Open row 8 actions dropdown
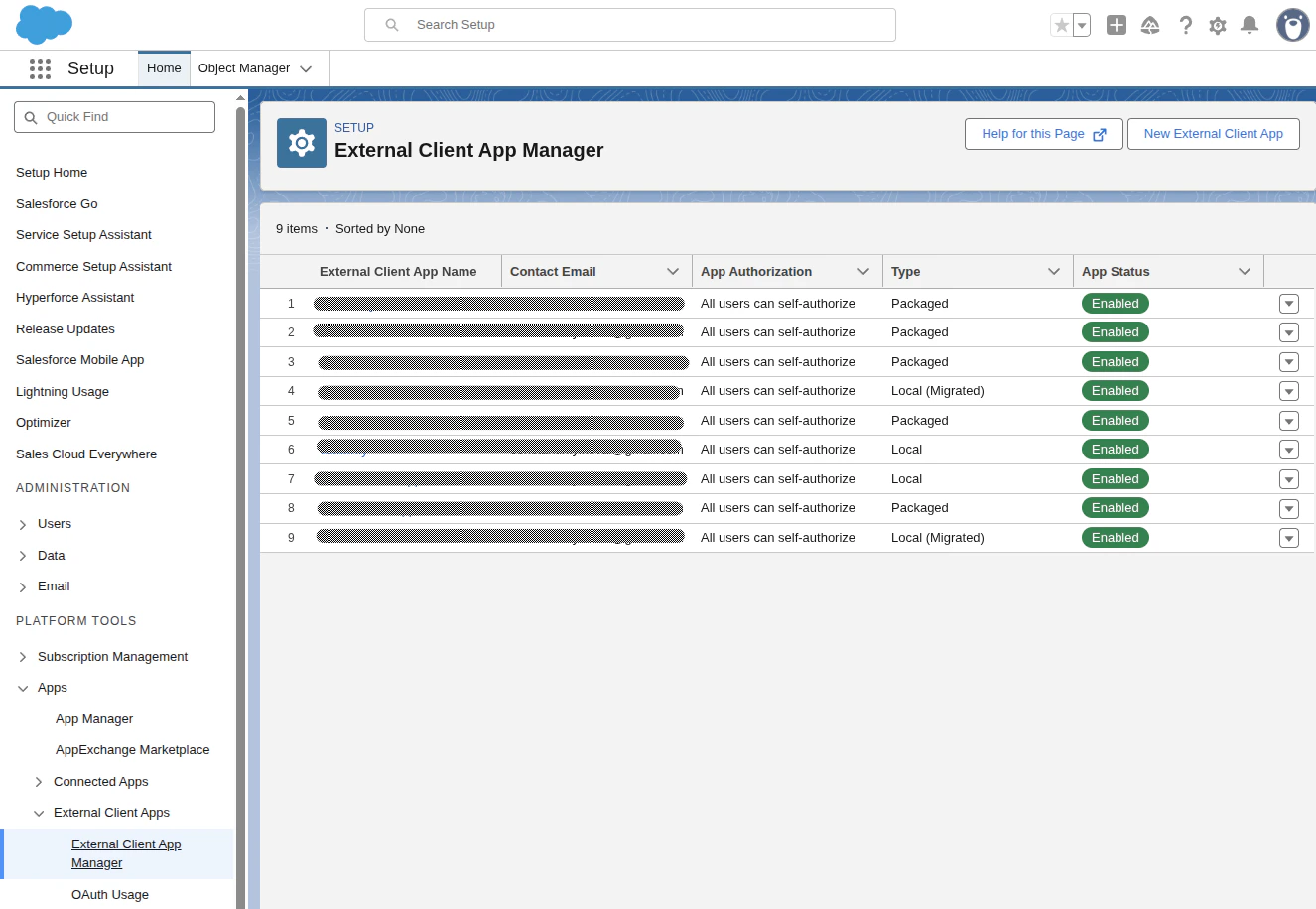The width and height of the screenshot is (1316, 909). coord(1289,508)
